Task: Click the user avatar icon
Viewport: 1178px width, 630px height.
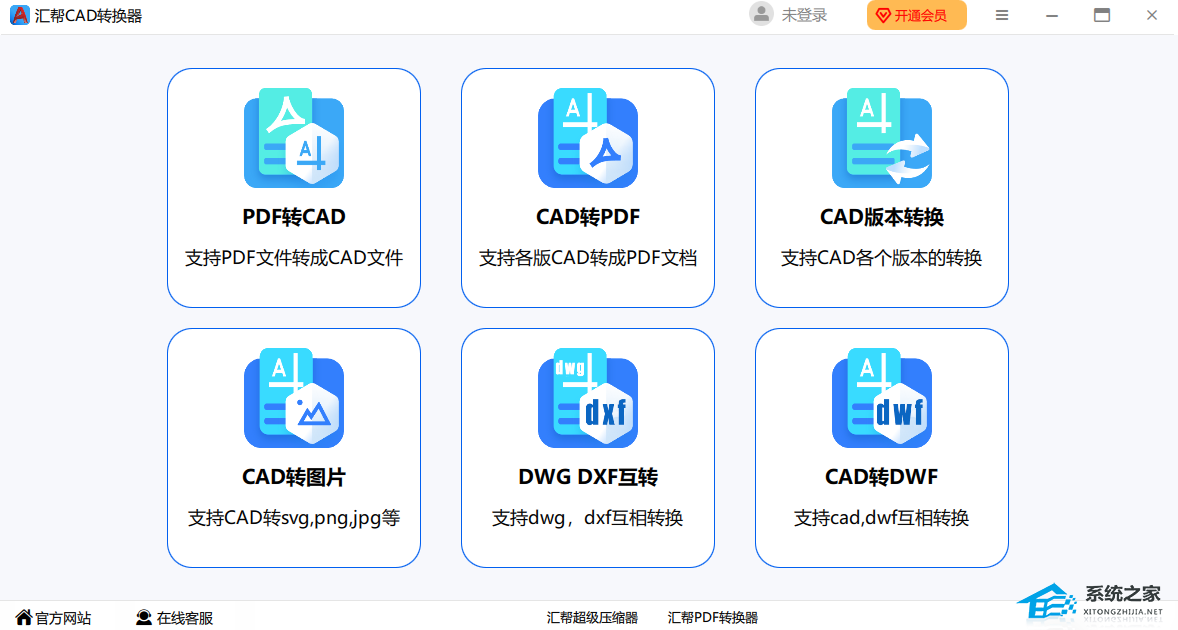Action: click(762, 15)
